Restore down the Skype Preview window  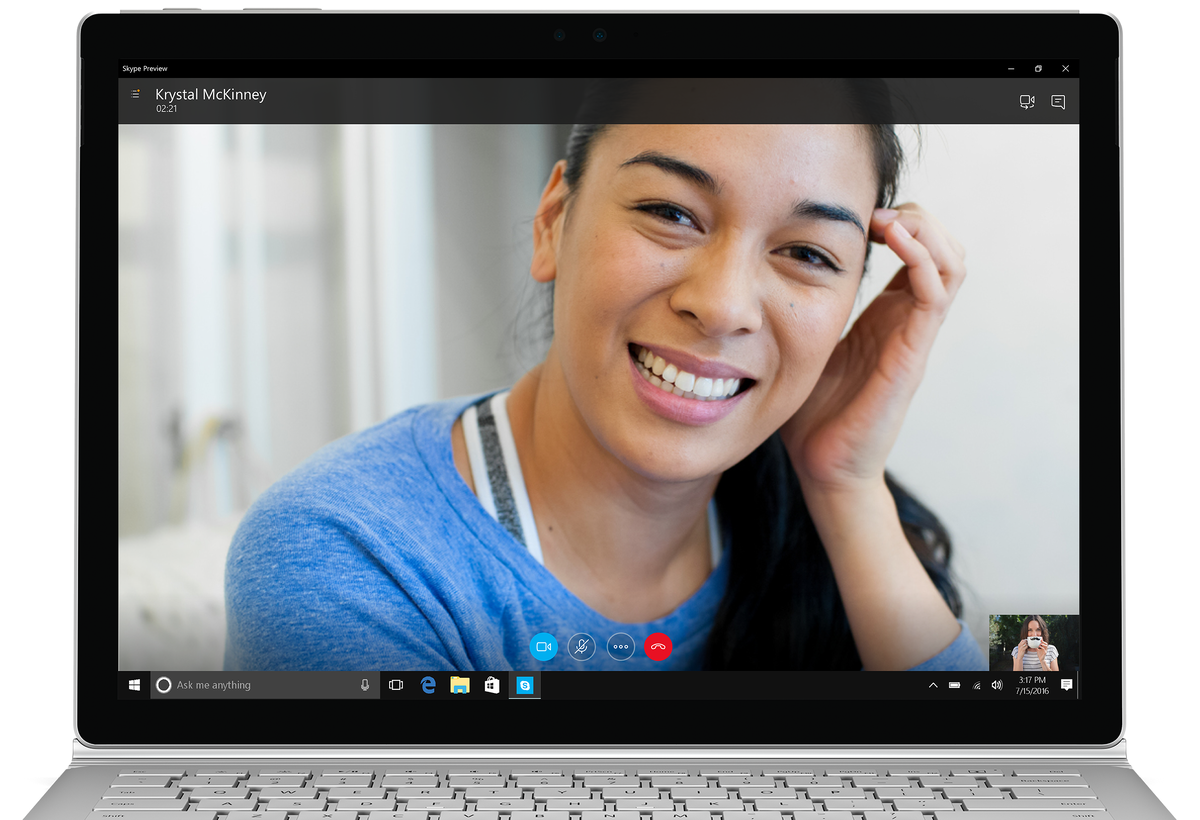(1039, 69)
